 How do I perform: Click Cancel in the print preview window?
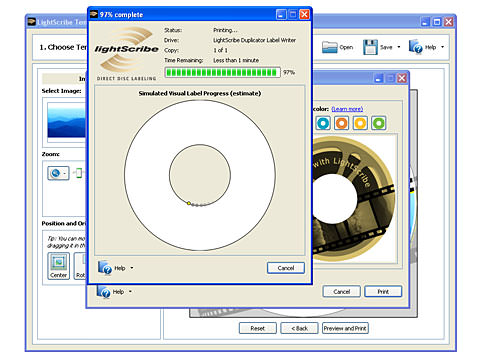(342, 292)
